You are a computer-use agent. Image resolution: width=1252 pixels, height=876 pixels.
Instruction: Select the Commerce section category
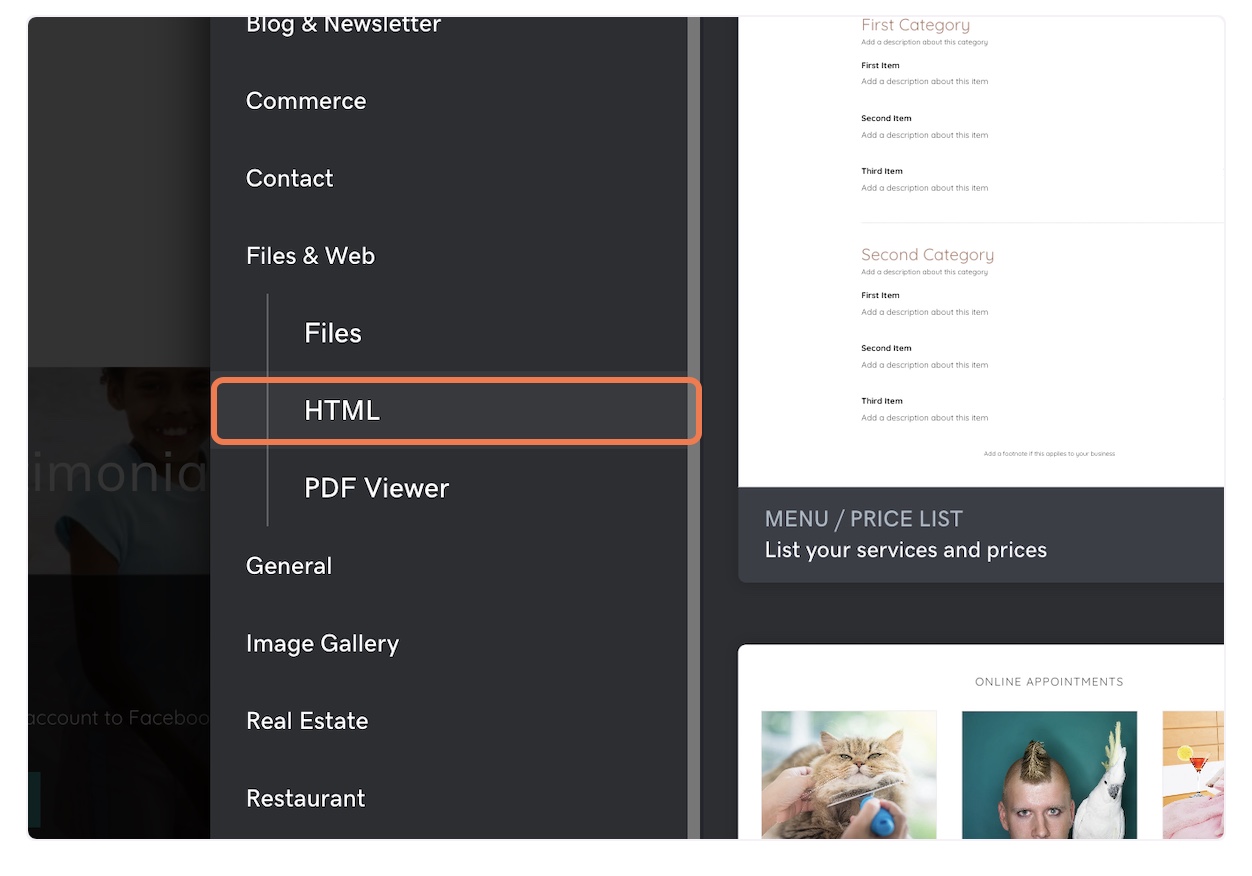click(306, 101)
